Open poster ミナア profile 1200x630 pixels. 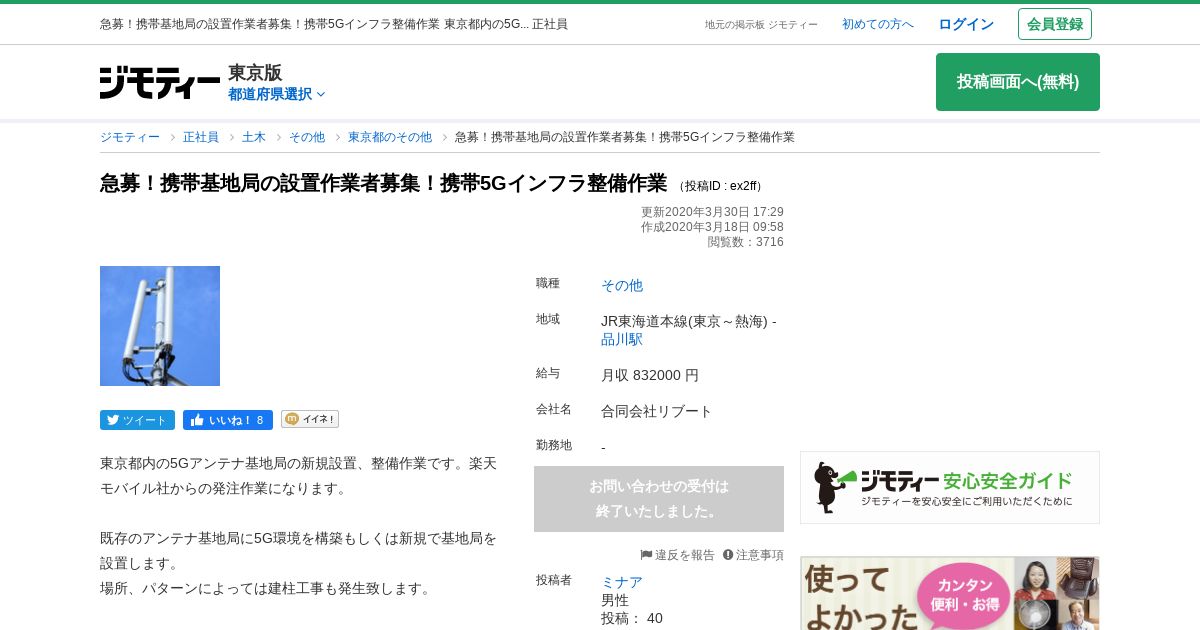[622, 582]
